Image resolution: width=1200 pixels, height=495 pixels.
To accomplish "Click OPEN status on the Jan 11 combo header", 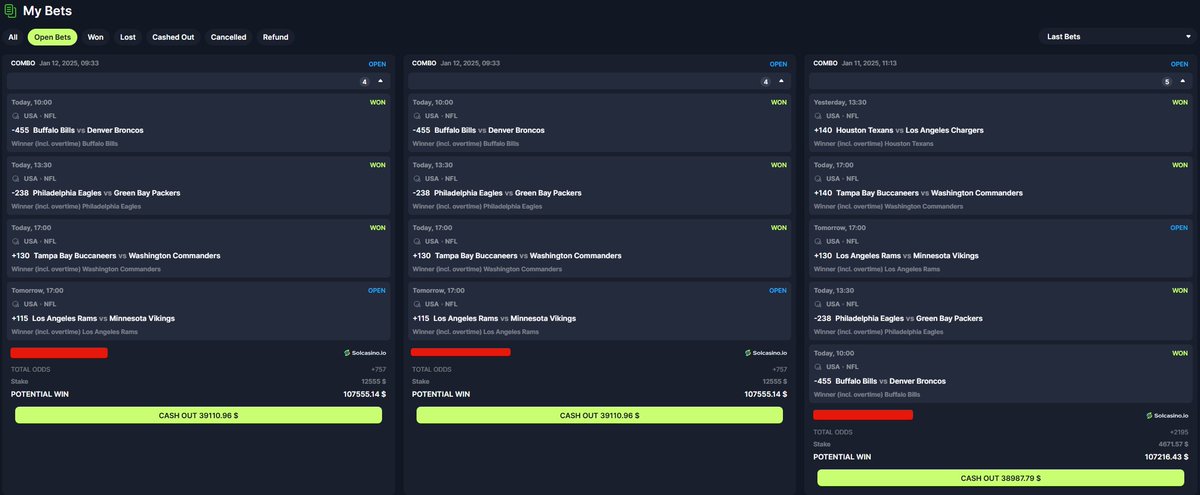I will (x=1178, y=64).
